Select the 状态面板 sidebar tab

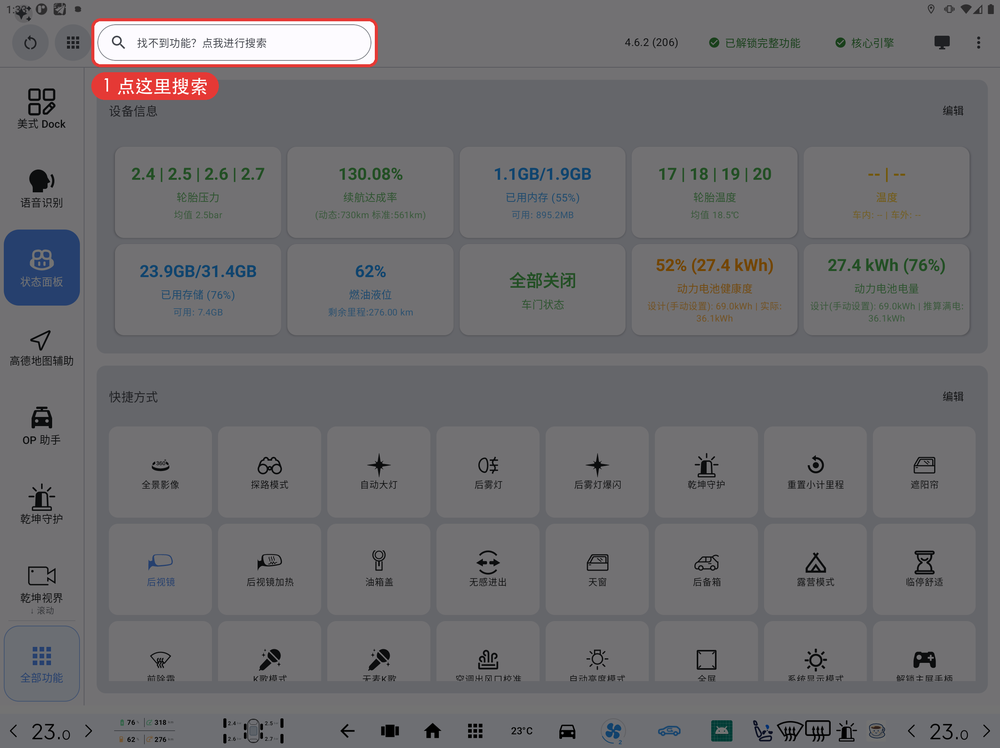[x=41, y=267]
